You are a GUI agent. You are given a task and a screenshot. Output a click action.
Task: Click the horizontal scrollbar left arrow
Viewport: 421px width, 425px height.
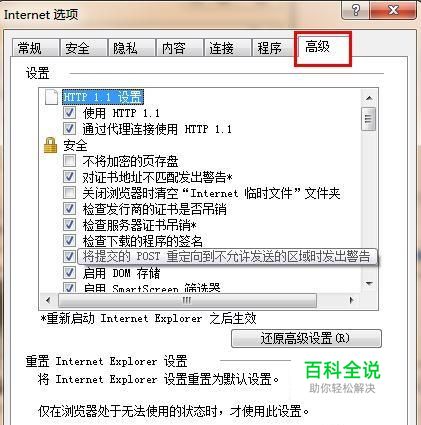pyautogui.click(x=49, y=300)
